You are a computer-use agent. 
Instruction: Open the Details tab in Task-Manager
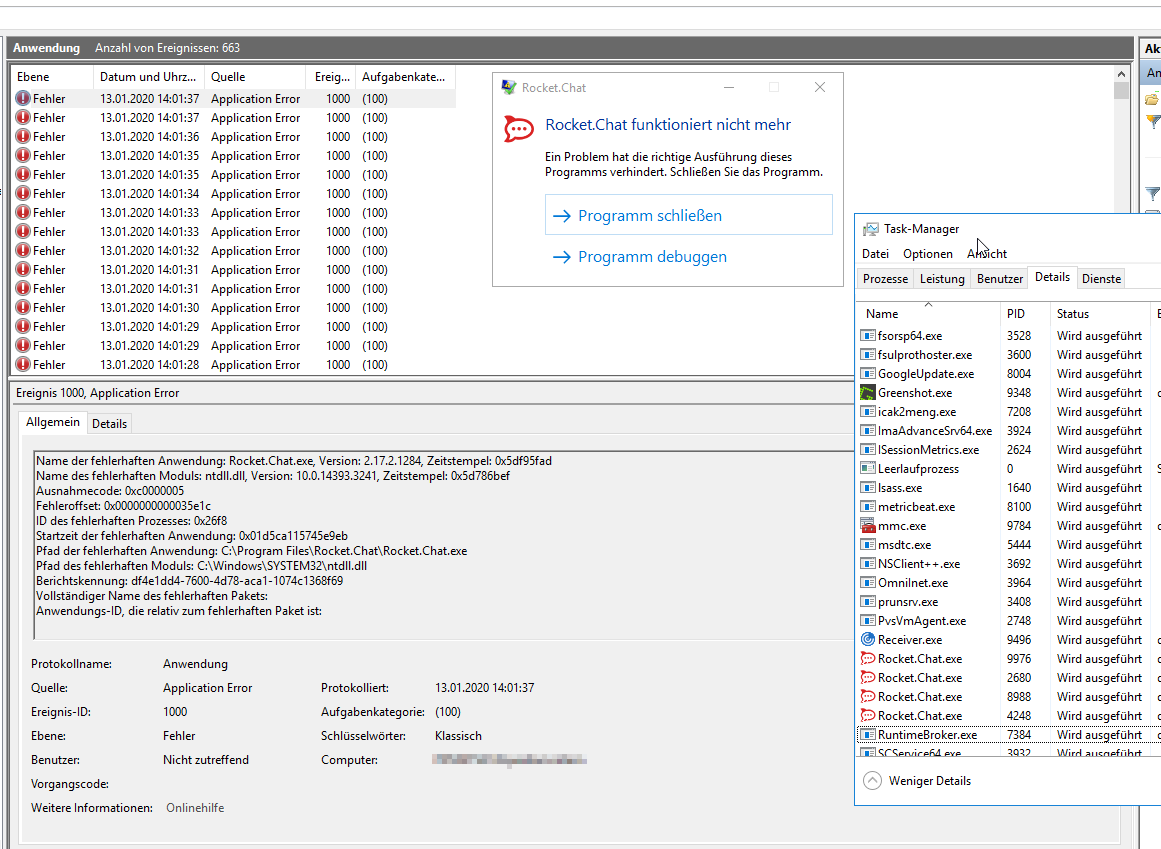pos(1052,278)
